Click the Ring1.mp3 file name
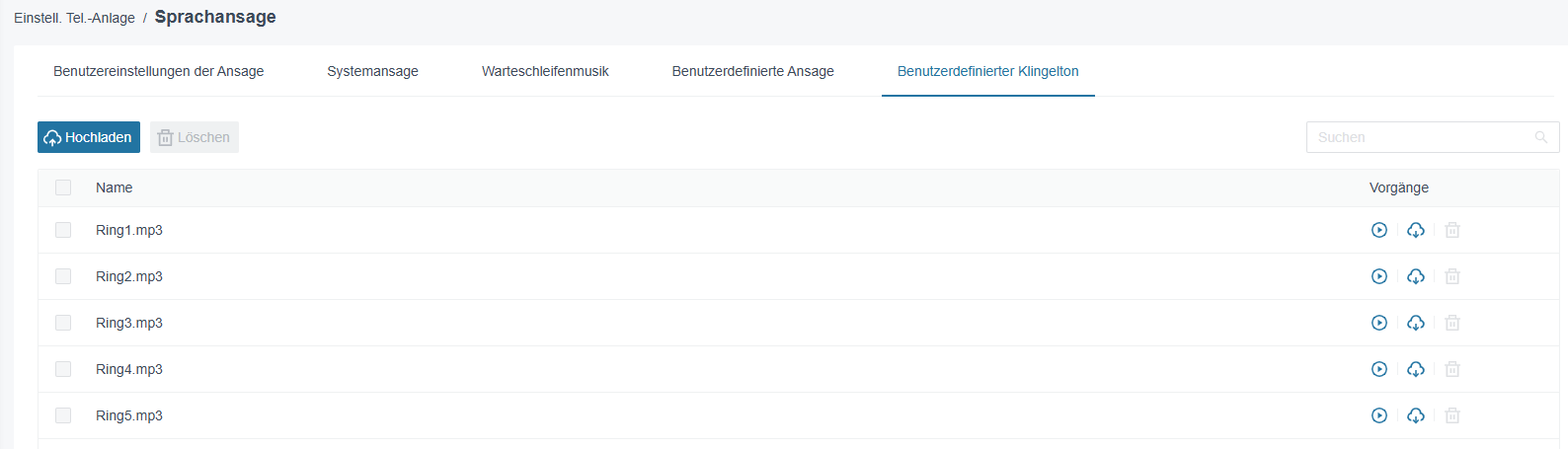Screen dimensions: 1568x449 click(129, 230)
